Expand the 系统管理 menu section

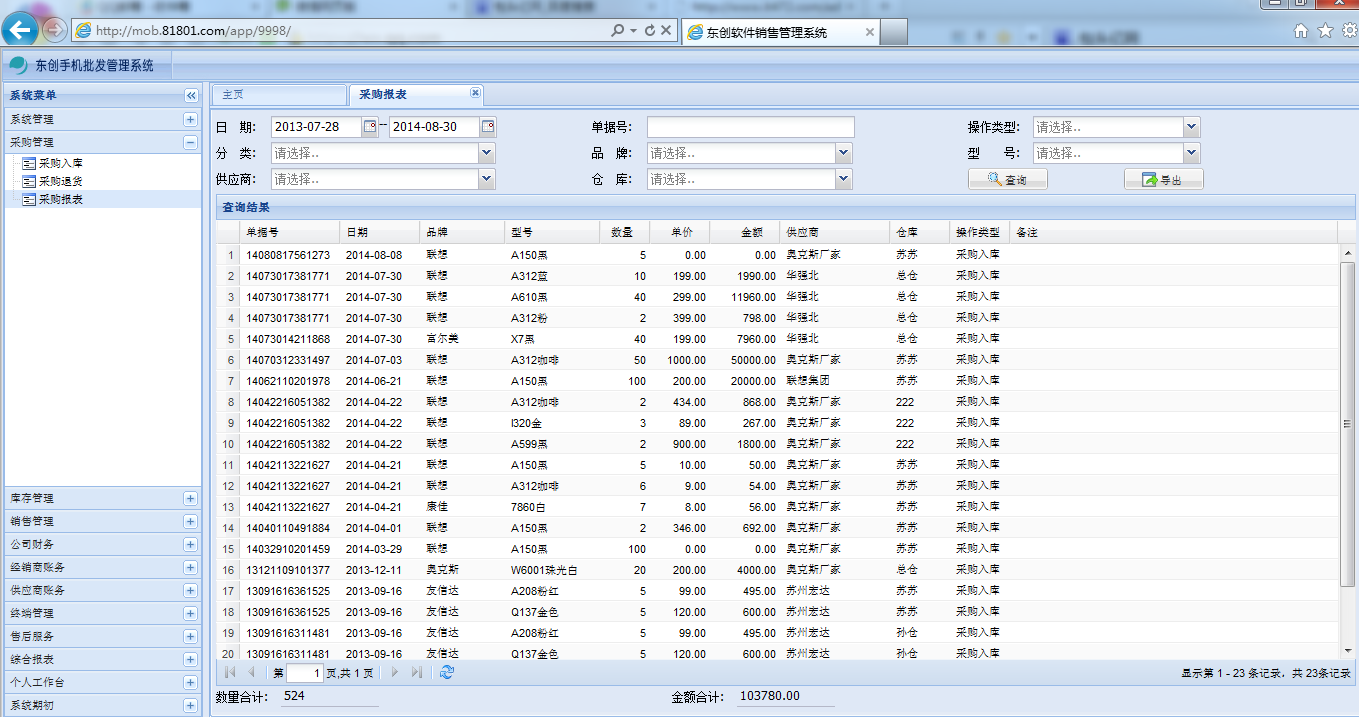point(190,119)
